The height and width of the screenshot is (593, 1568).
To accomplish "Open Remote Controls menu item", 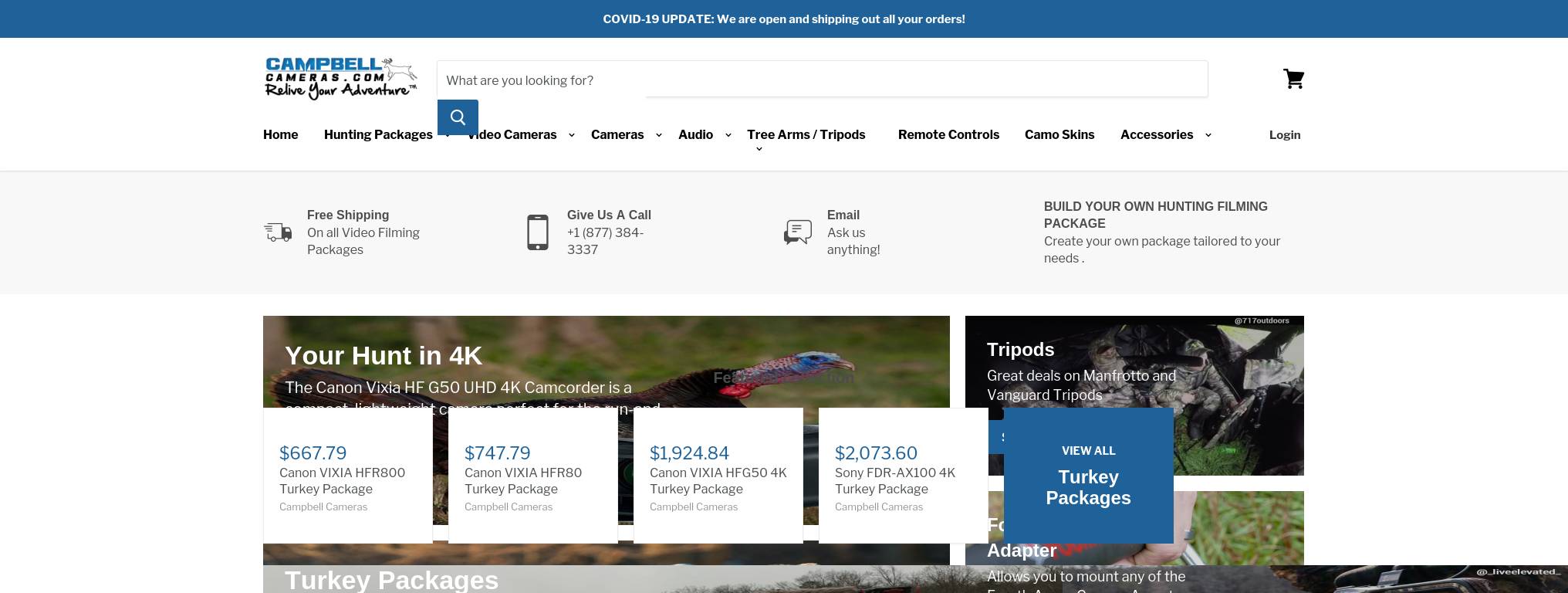I will [948, 134].
